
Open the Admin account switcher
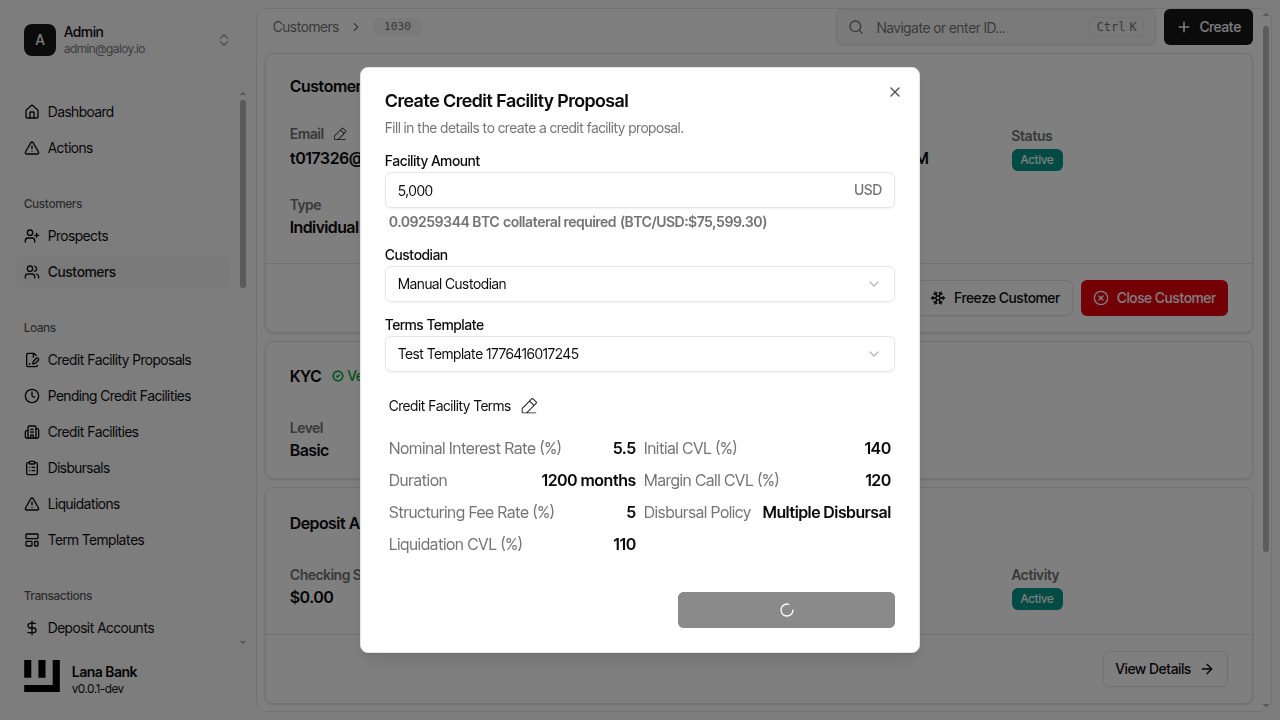[126, 40]
